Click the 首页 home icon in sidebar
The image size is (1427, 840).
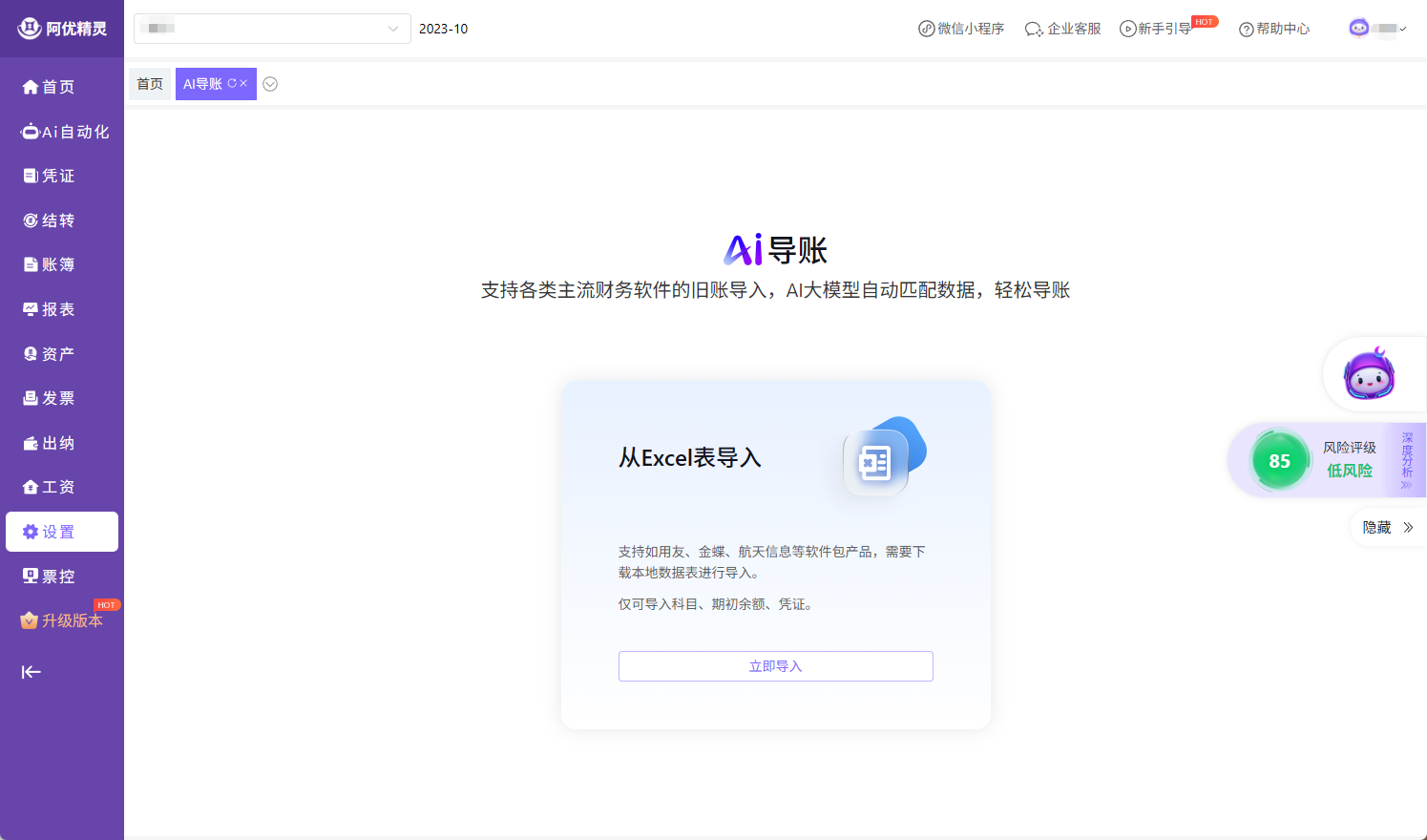(x=31, y=87)
